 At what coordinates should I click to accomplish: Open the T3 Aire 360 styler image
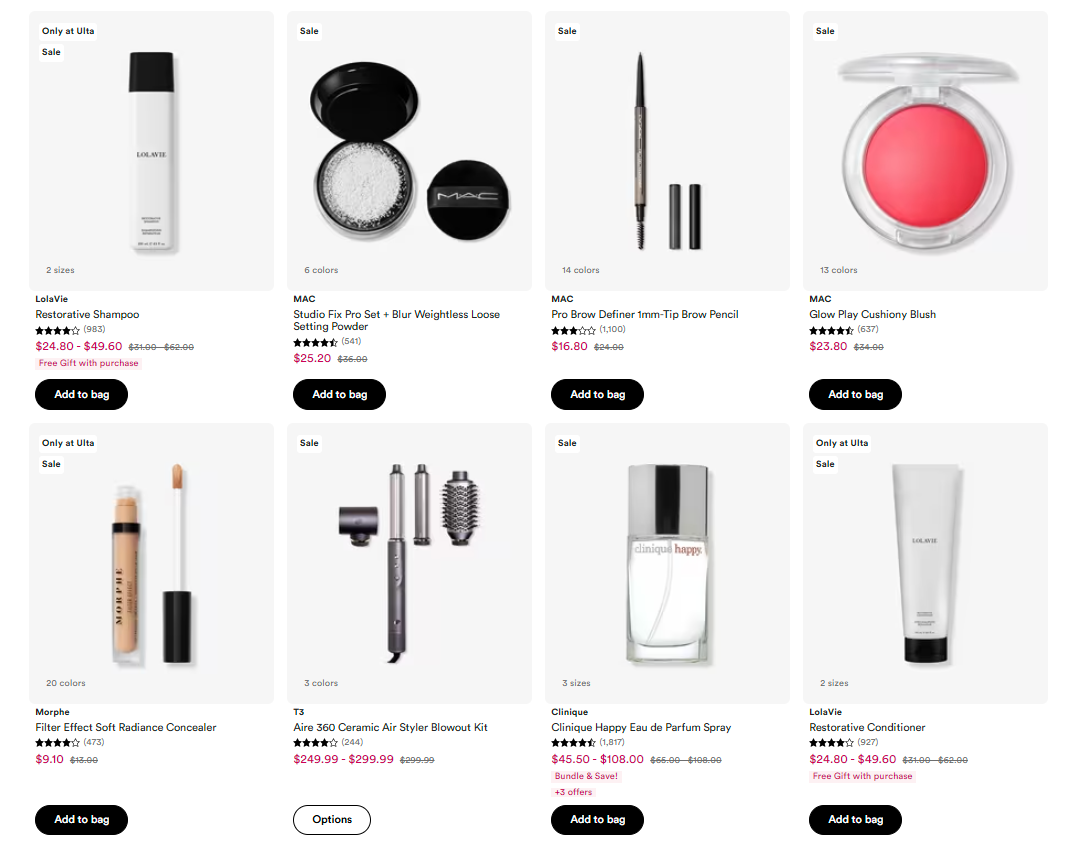click(x=409, y=563)
